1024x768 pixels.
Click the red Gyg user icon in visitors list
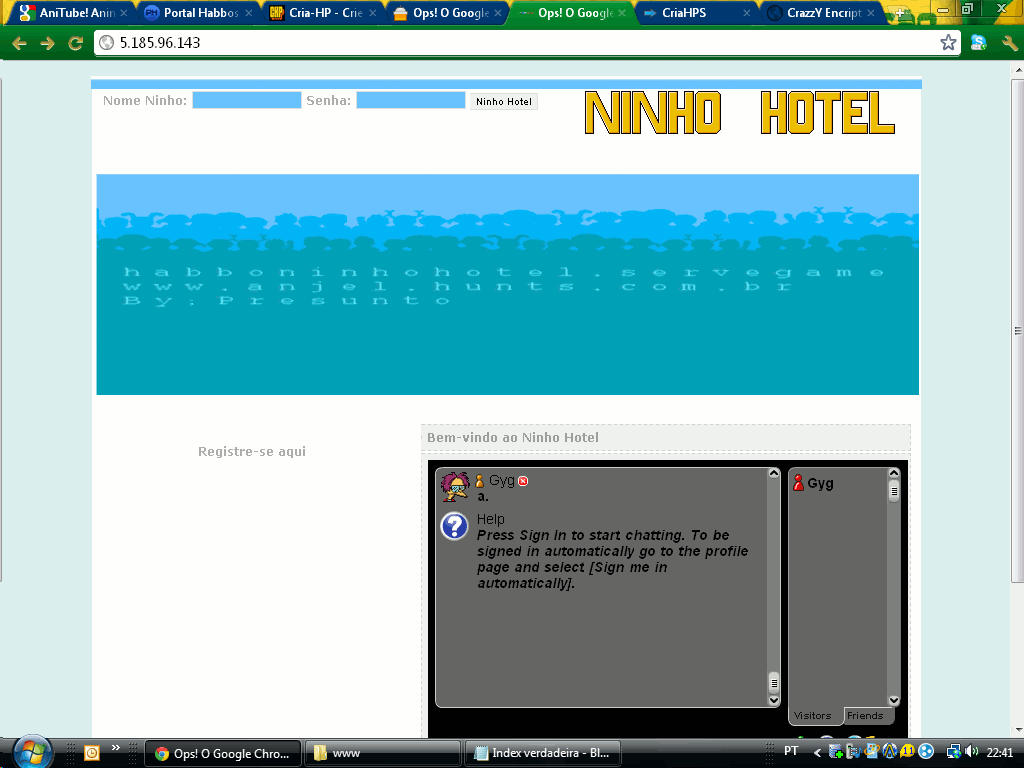pyautogui.click(x=798, y=483)
